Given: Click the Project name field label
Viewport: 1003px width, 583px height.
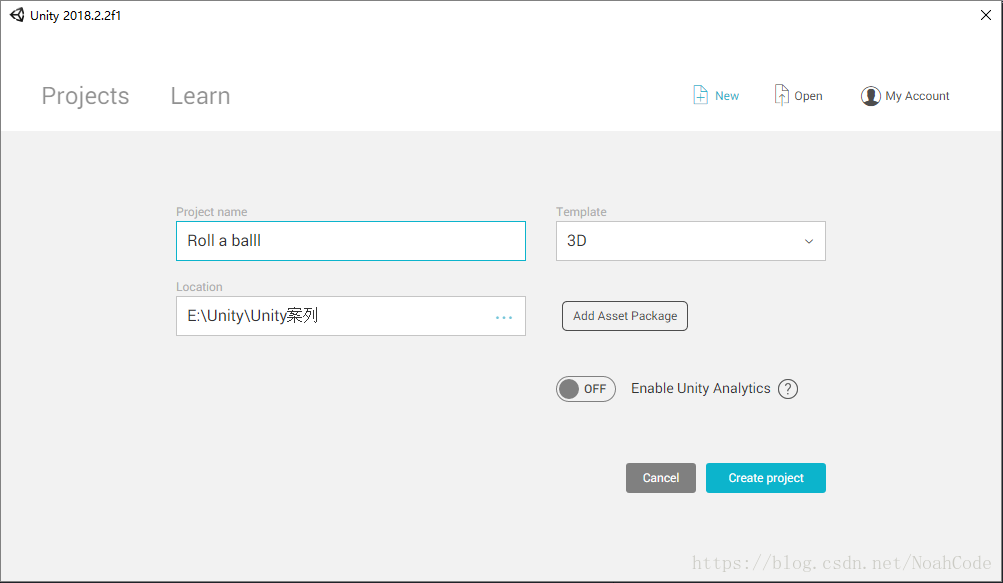Looking at the screenshot, I should (212, 212).
